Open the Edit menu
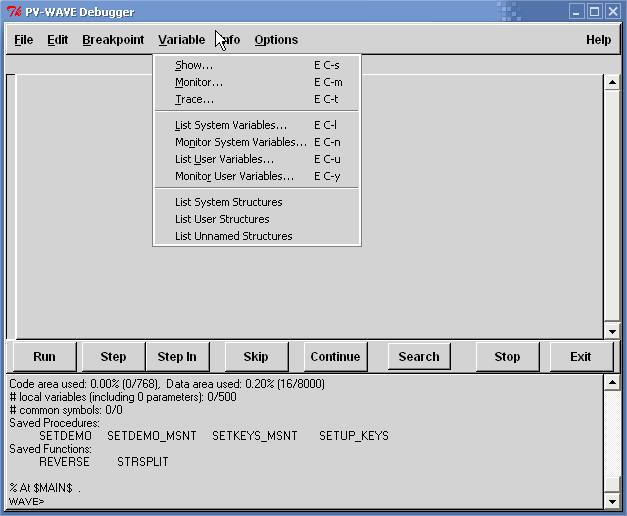Screen dimensions: 627x516 tap(58, 40)
